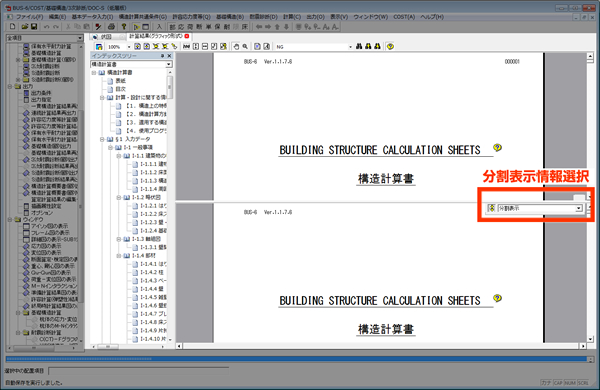Click the yellow help icon beside binoculars

point(390,46)
